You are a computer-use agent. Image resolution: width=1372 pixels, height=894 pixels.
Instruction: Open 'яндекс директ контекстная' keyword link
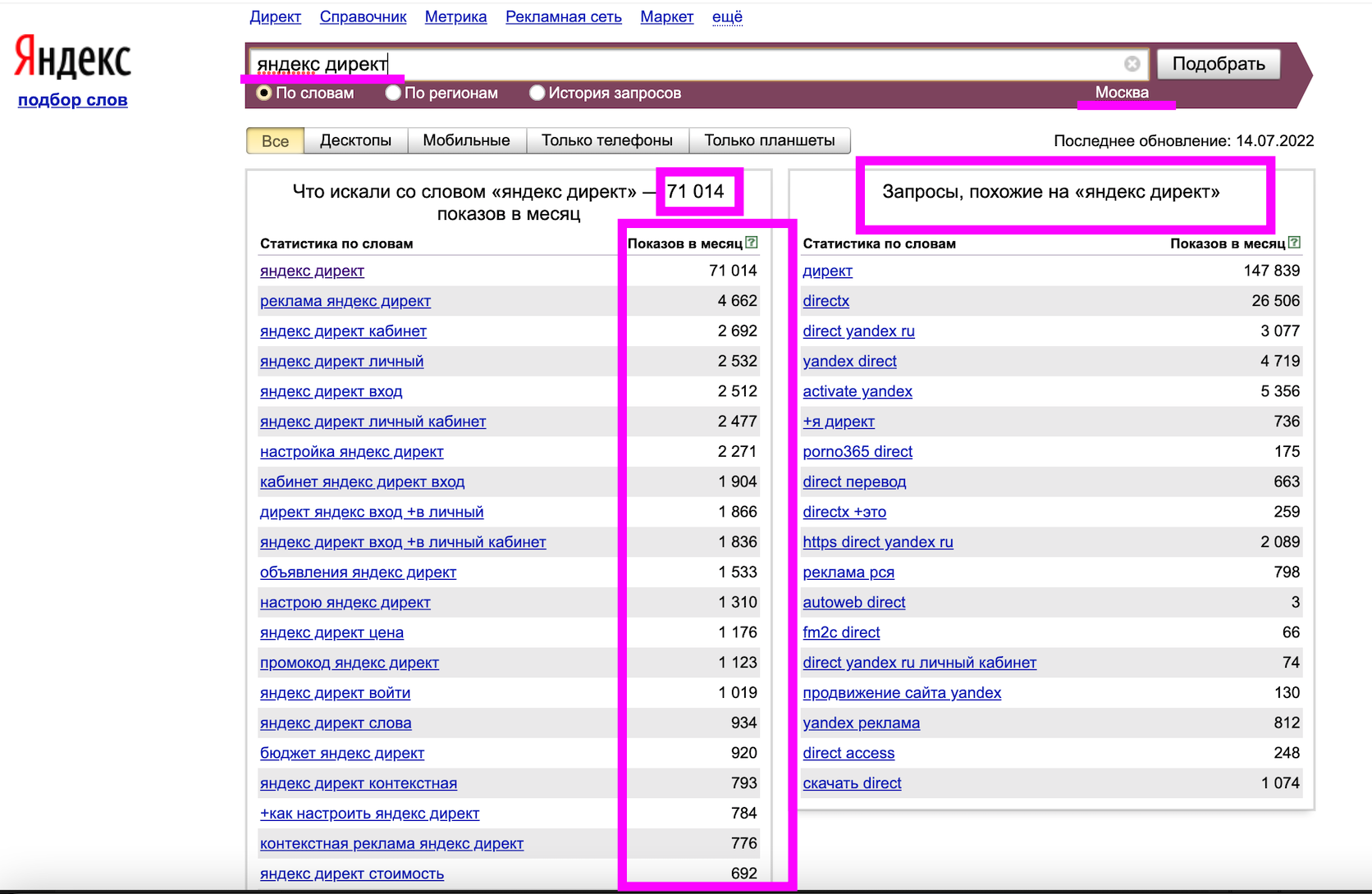(359, 783)
